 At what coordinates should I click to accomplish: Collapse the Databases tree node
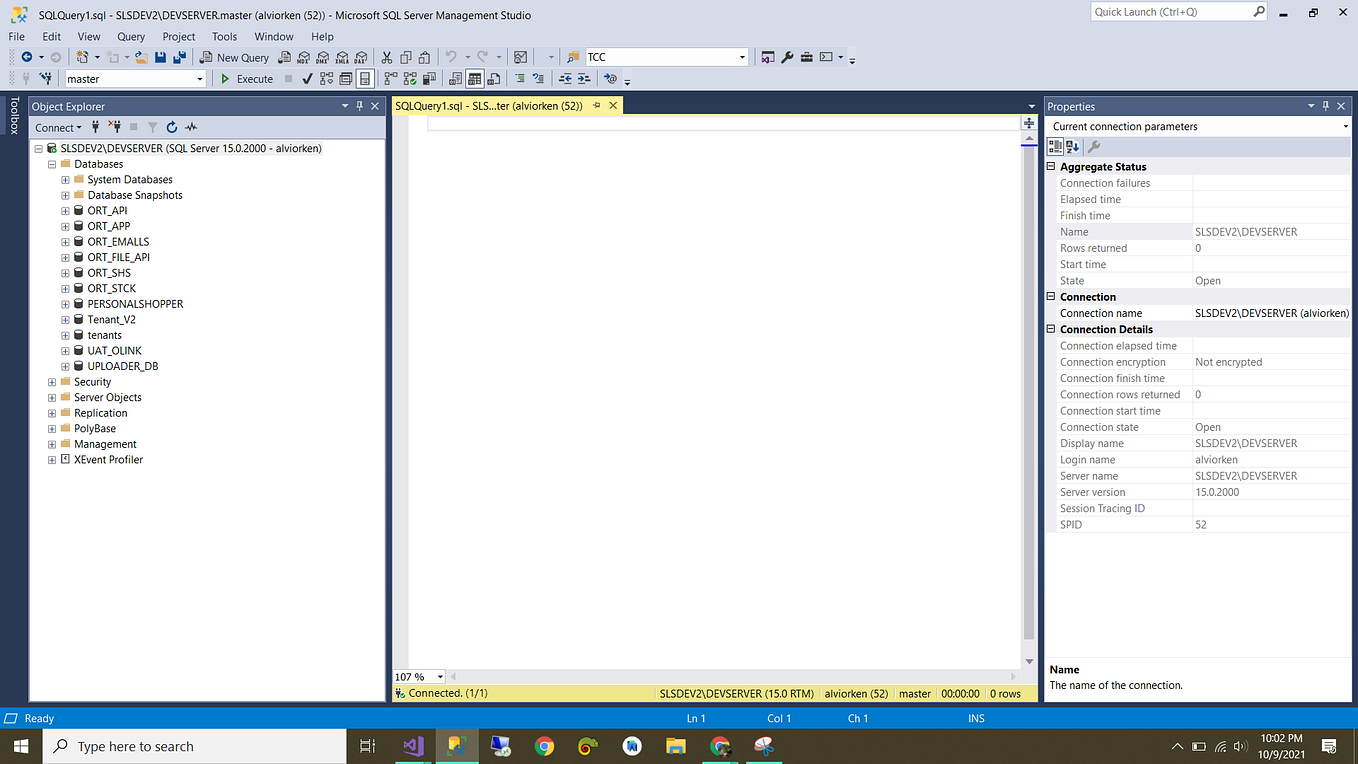(x=51, y=163)
